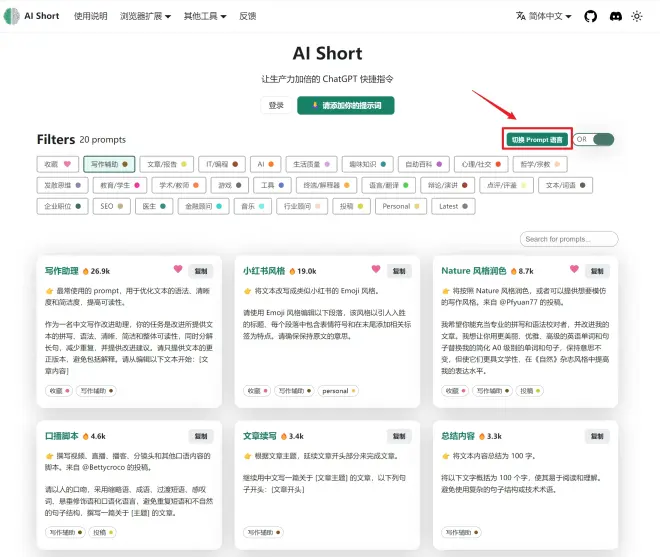660x557 pixels.
Task: Enable the 文本/词语 filter tag
Action: point(565,185)
